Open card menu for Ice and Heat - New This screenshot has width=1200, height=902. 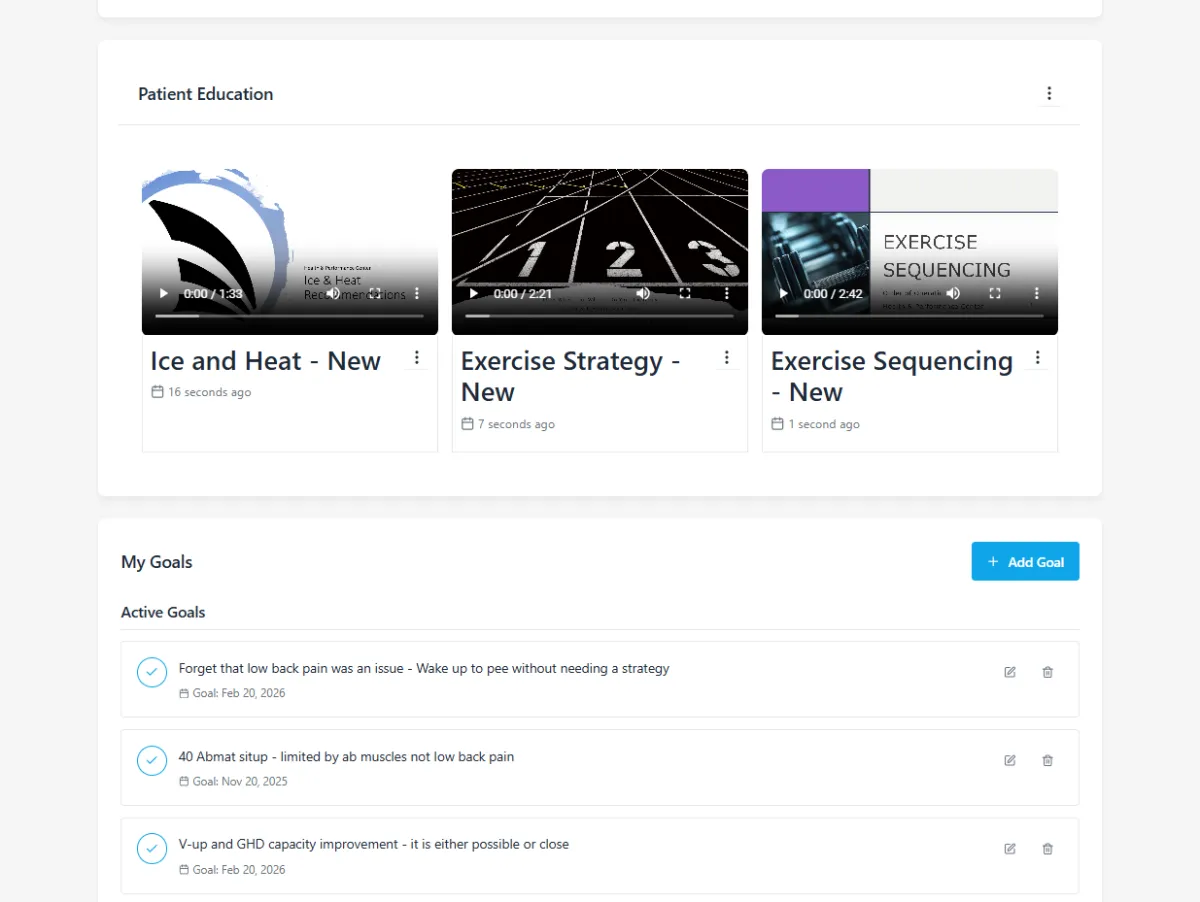coord(417,358)
